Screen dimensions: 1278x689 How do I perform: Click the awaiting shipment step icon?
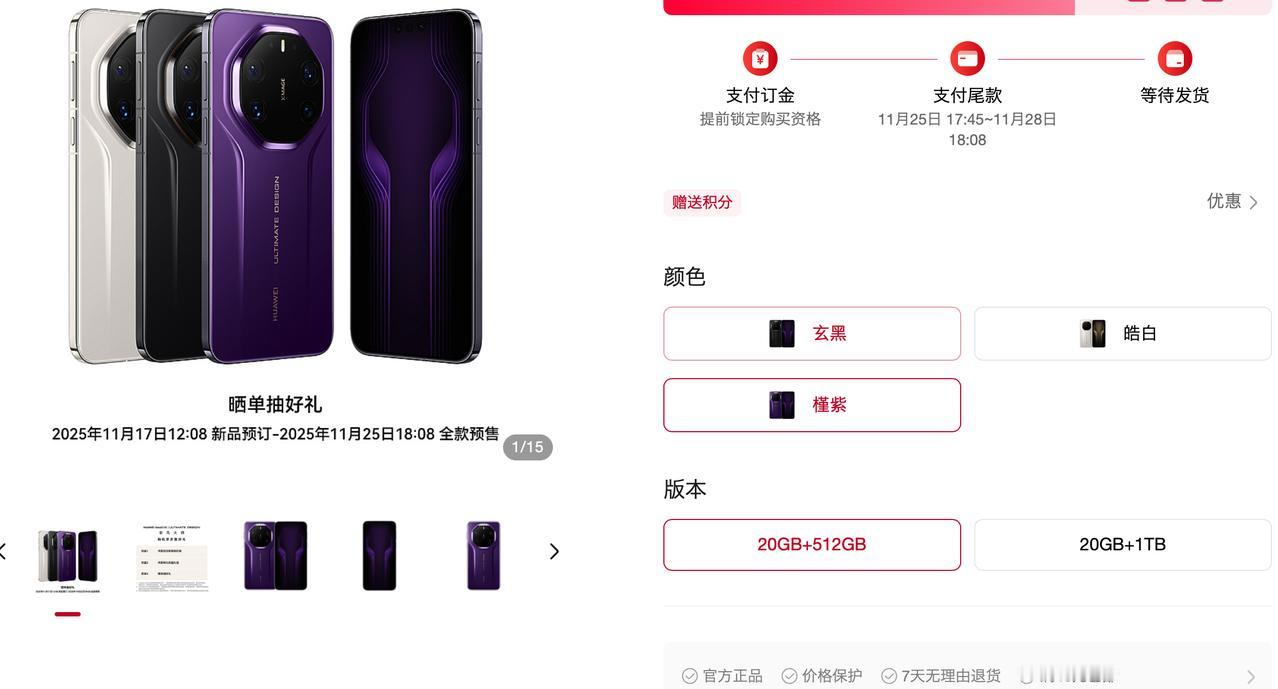pyautogui.click(x=1175, y=59)
